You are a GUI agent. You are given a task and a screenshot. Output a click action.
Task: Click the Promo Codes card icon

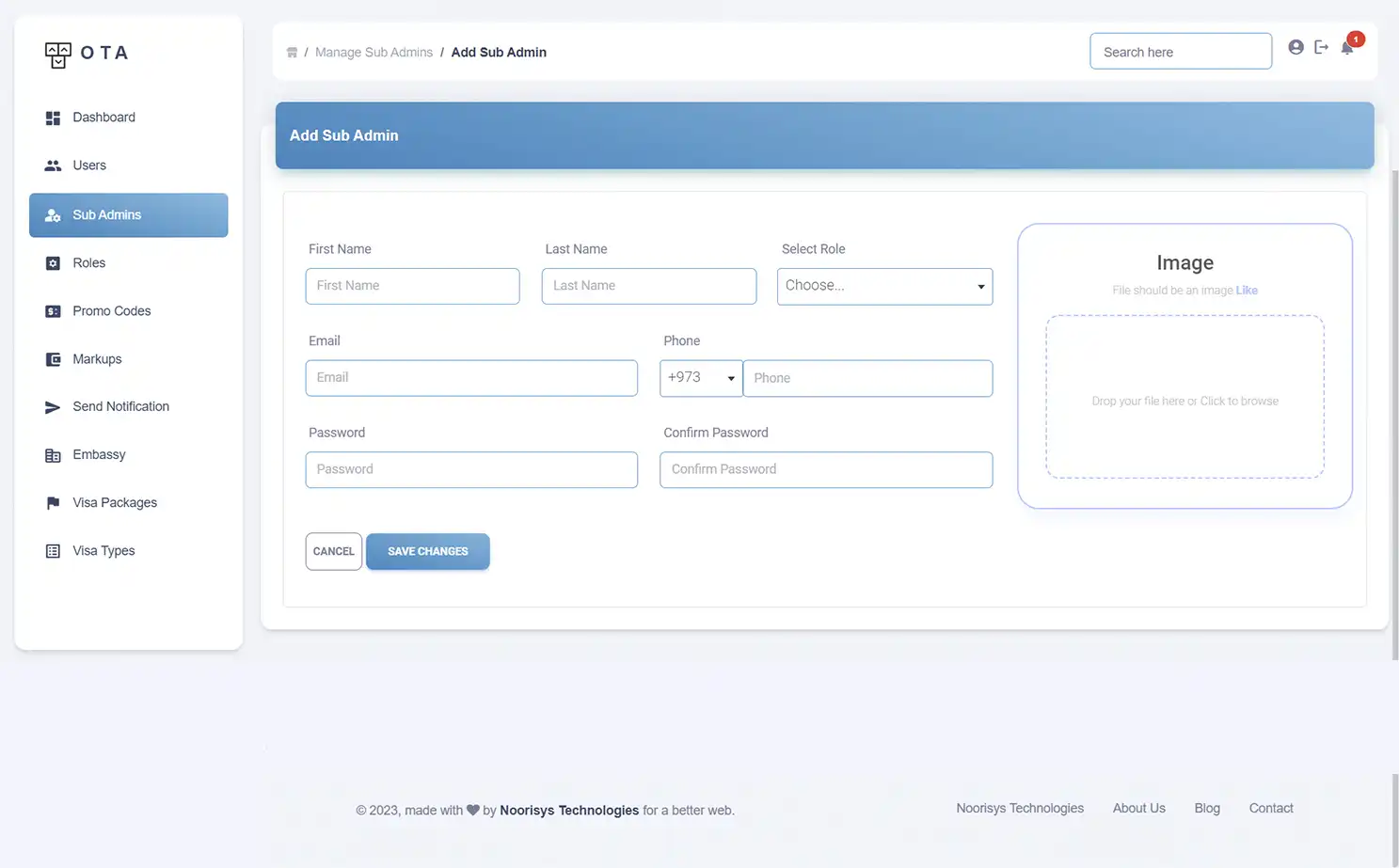(x=53, y=310)
